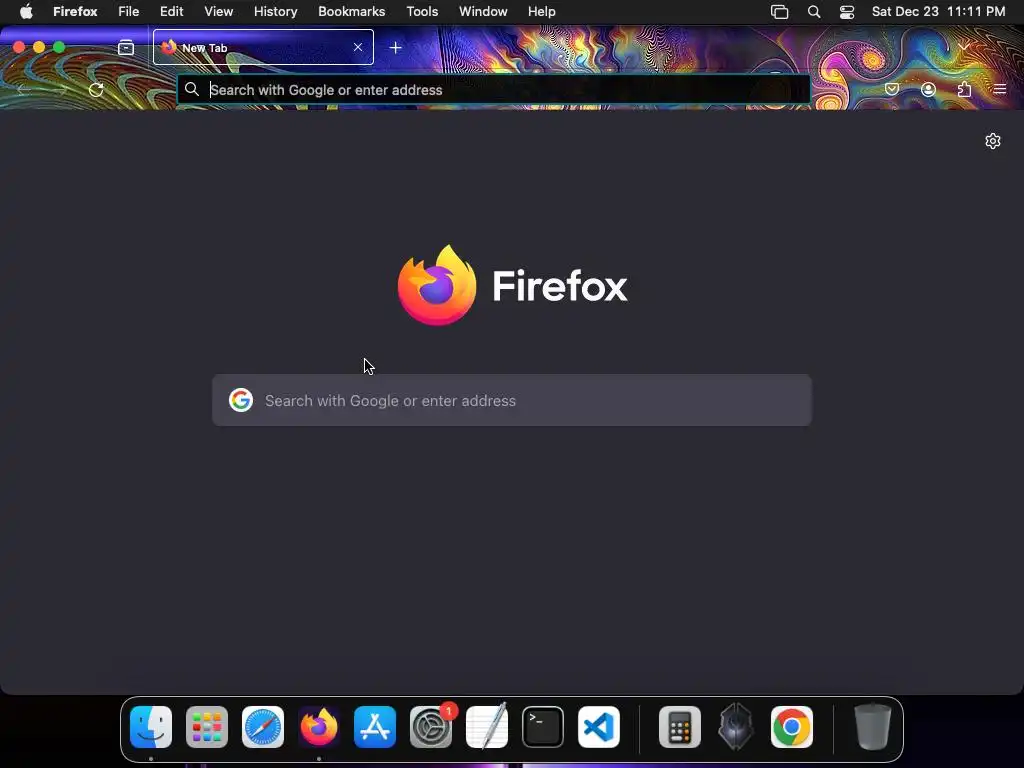Open the Firefox application menu

point(75,12)
